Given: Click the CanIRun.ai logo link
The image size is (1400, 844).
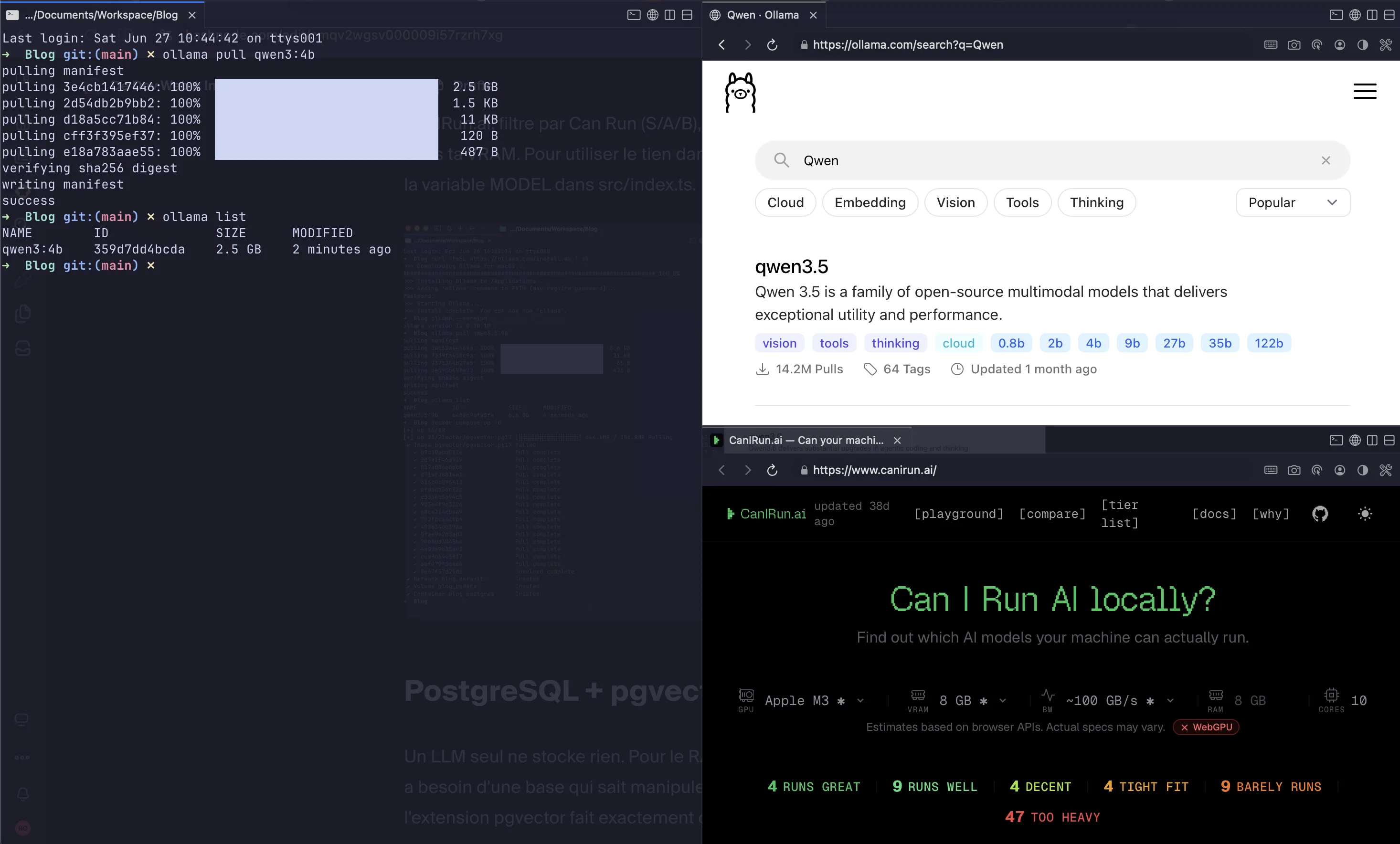Looking at the screenshot, I should (x=766, y=514).
